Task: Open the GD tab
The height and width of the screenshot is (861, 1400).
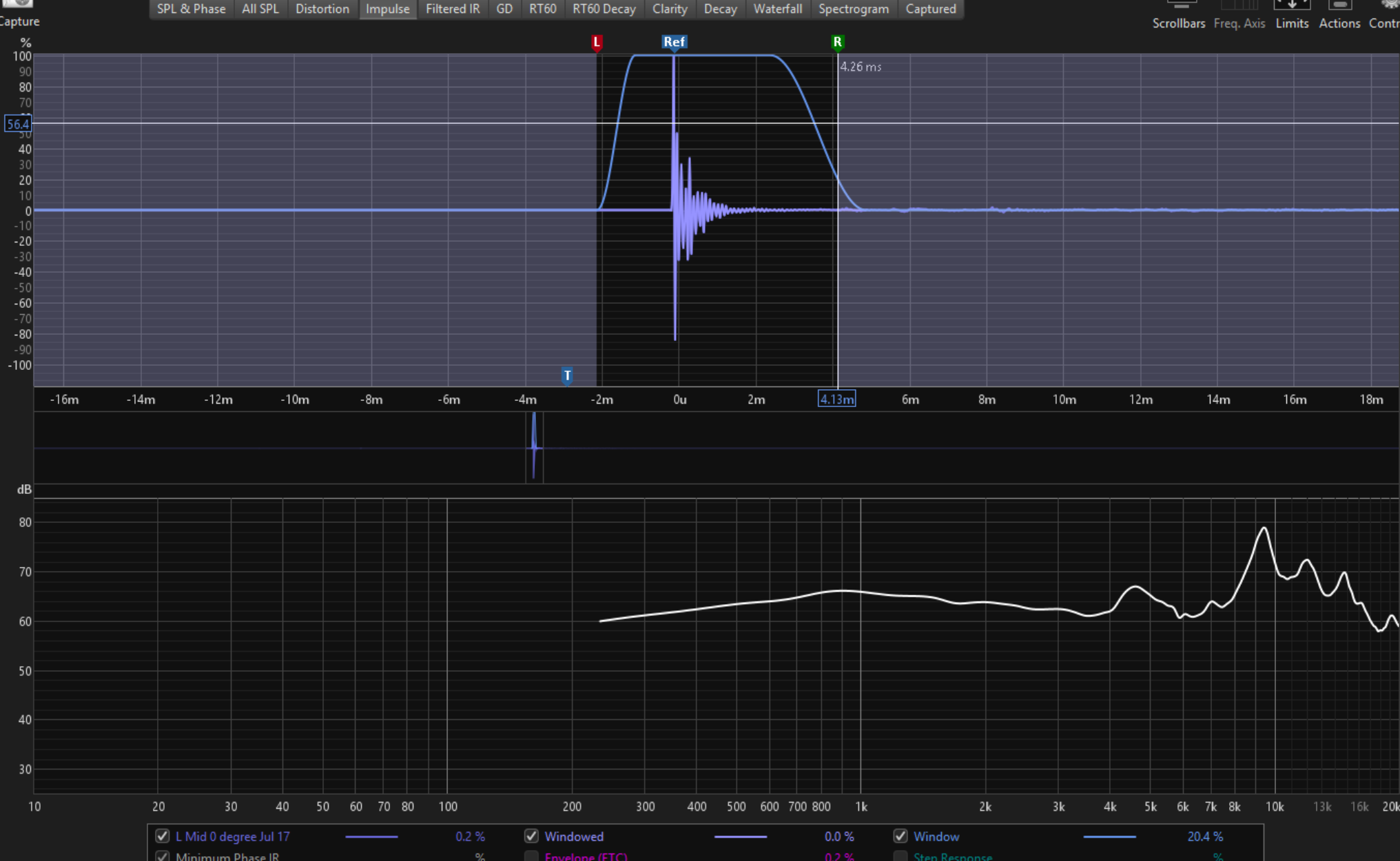Action: point(504,9)
